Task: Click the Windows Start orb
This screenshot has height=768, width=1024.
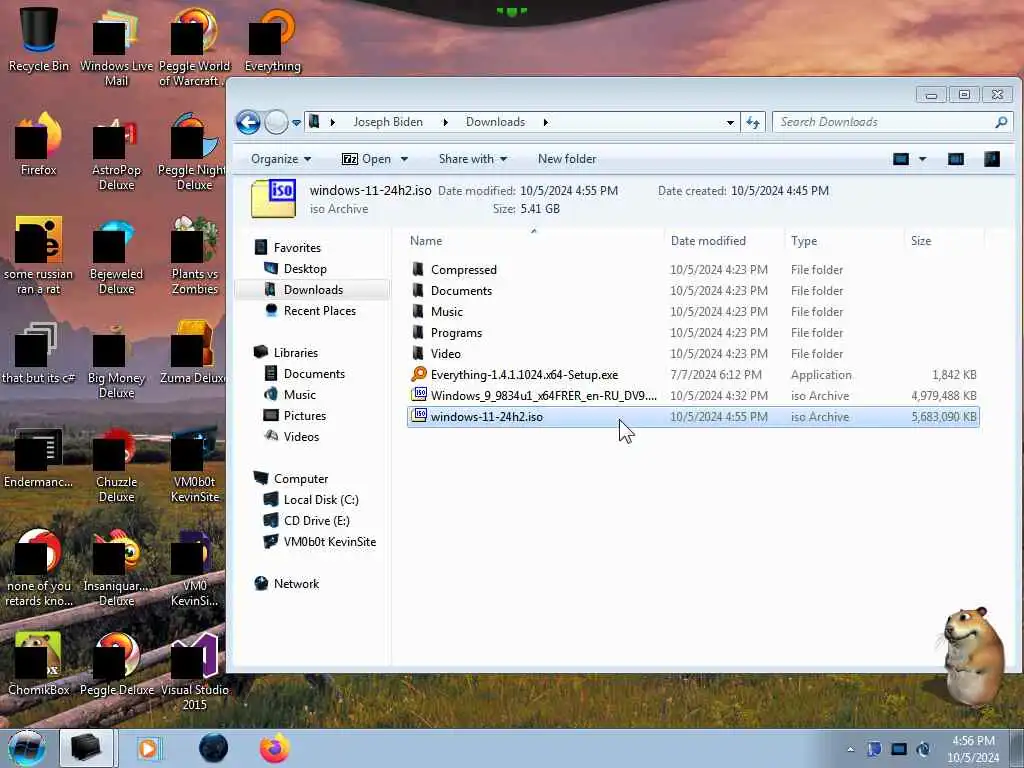Action: coord(27,748)
